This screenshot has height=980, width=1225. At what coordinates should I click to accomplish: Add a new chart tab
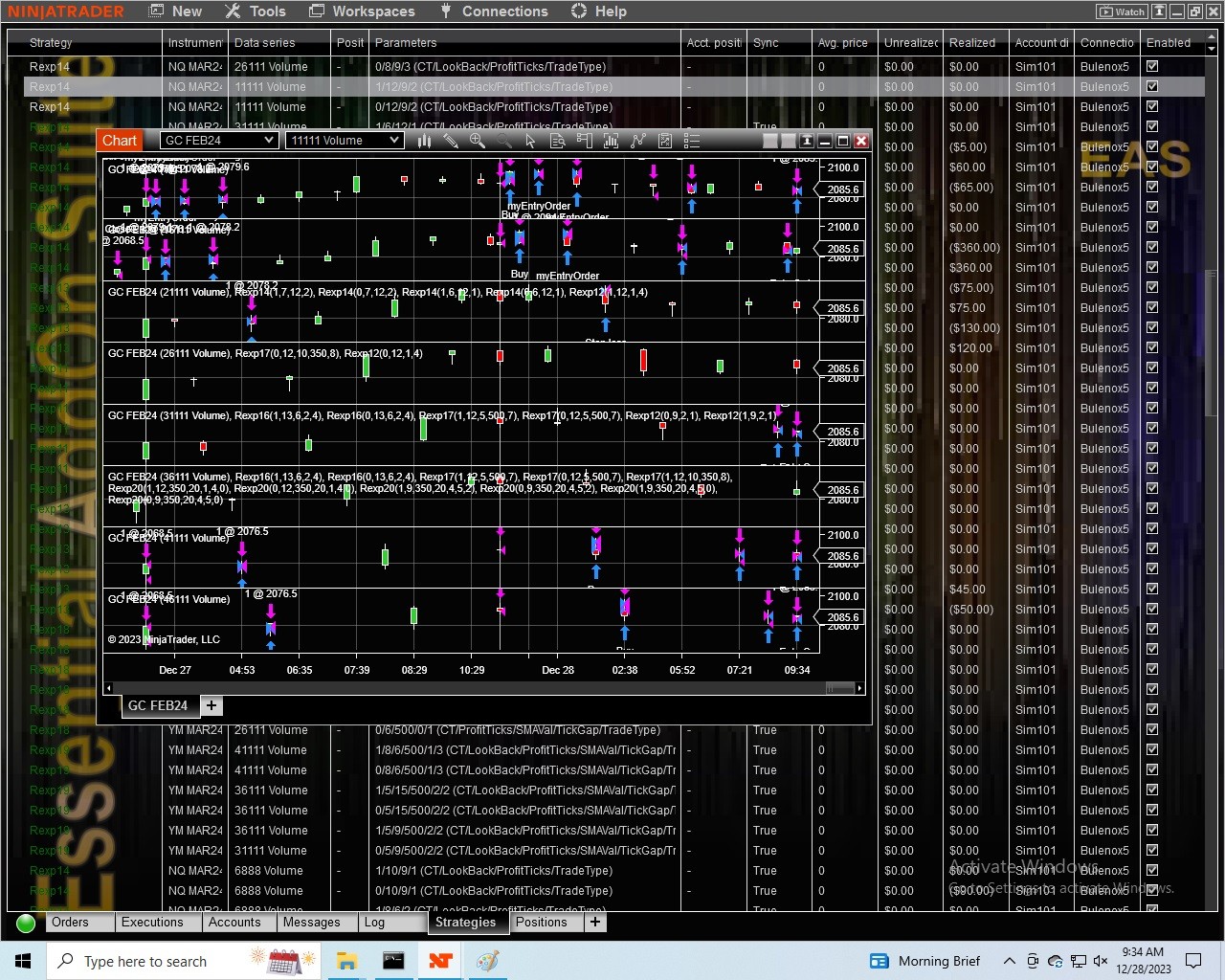point(211,706)
